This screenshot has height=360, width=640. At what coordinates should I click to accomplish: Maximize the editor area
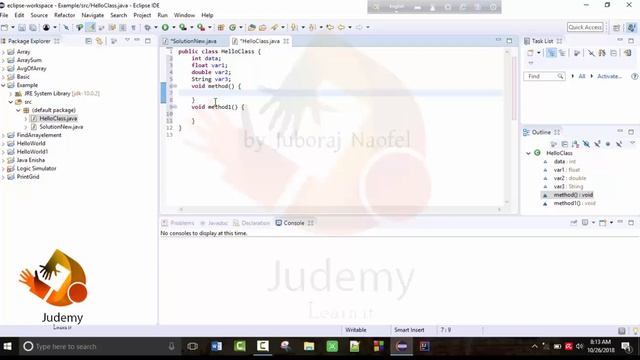(509, 41)
